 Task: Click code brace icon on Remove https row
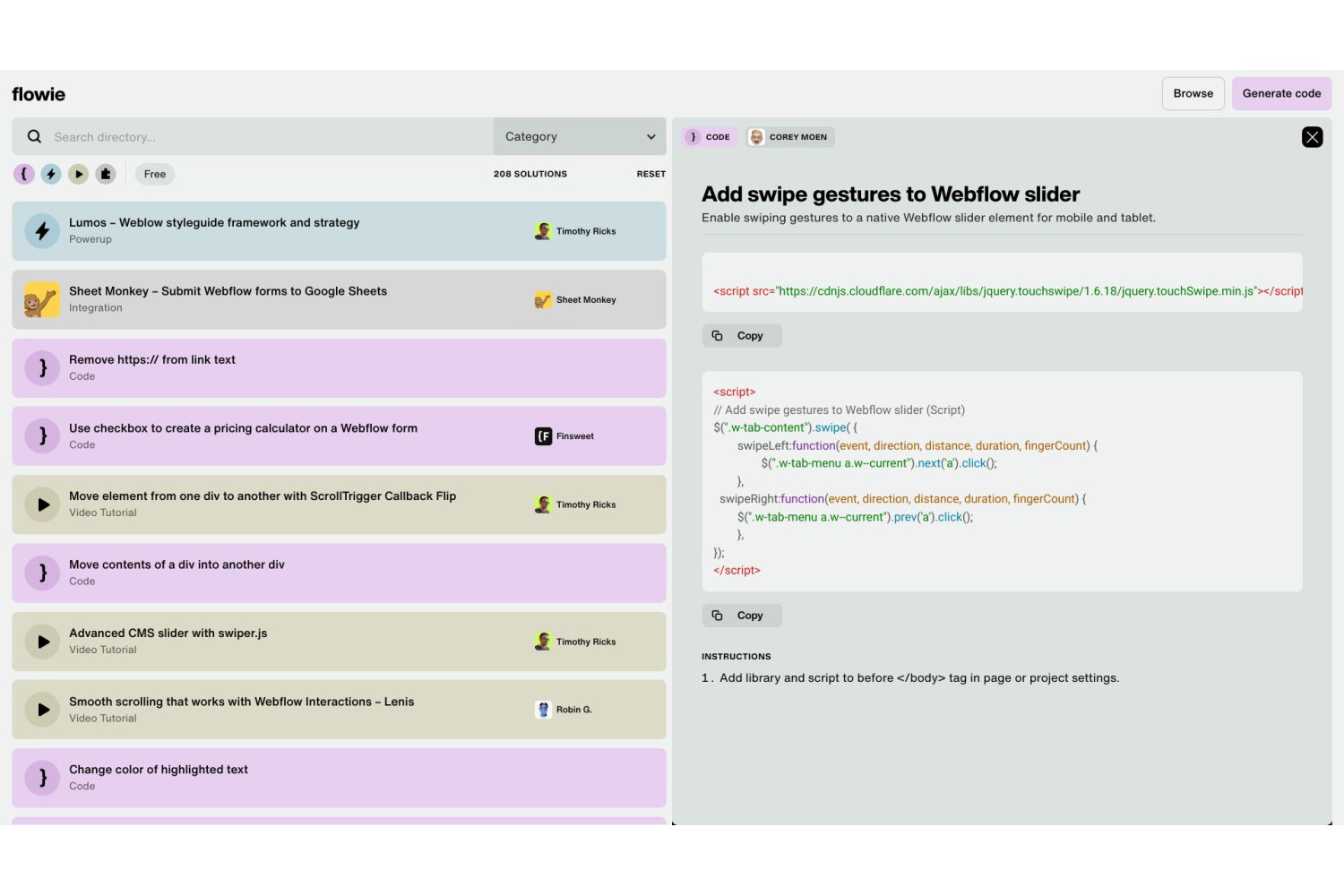point(42,368)
